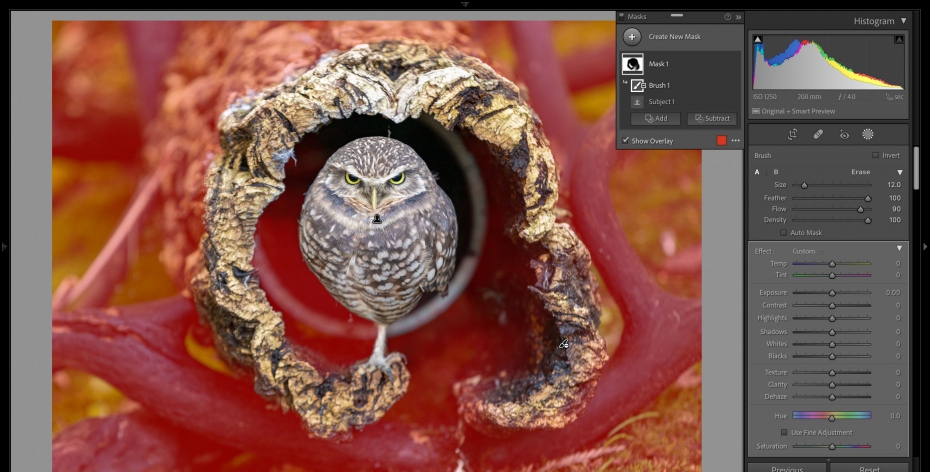Image resolution: width=930 pixels, height=472 pixels.
Task: Click the Masks panel drag handle
Action: click(x=677, y=15)
